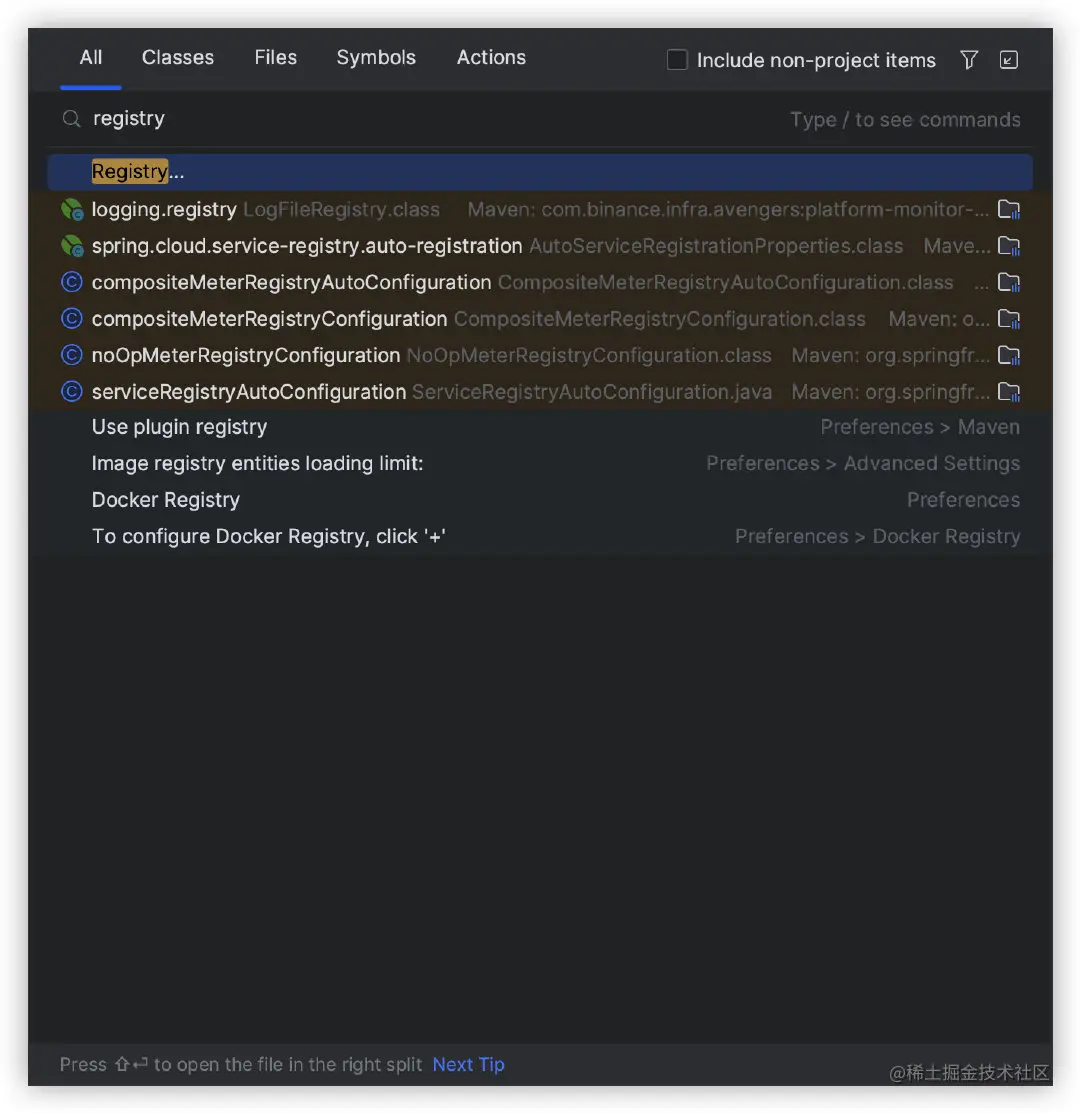Image resolution: width=1080 pixels, height=1113 pixels.
Task: Switch to the Files tab
Action: point(275,57)
